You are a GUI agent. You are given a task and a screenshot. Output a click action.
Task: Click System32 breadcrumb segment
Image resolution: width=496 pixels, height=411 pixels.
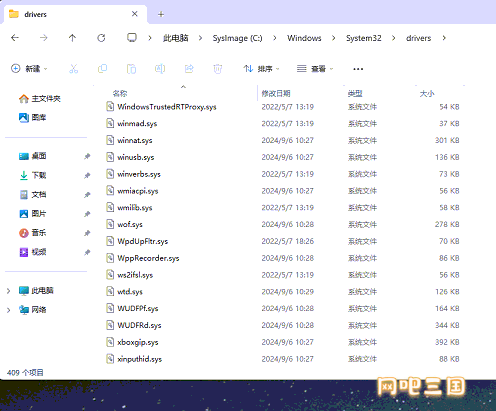(364, 38)
